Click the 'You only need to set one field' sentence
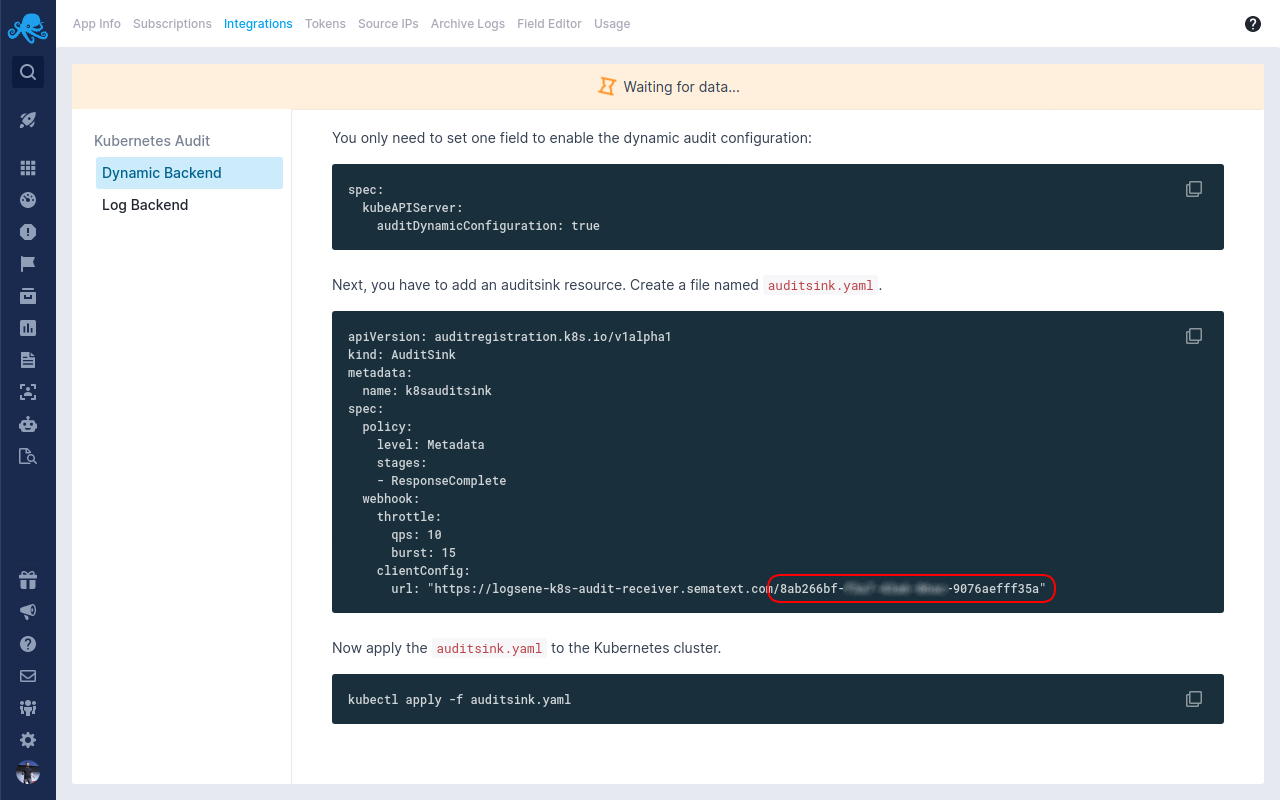This screenshot has width=1280, height=800. tap(572, 138)
